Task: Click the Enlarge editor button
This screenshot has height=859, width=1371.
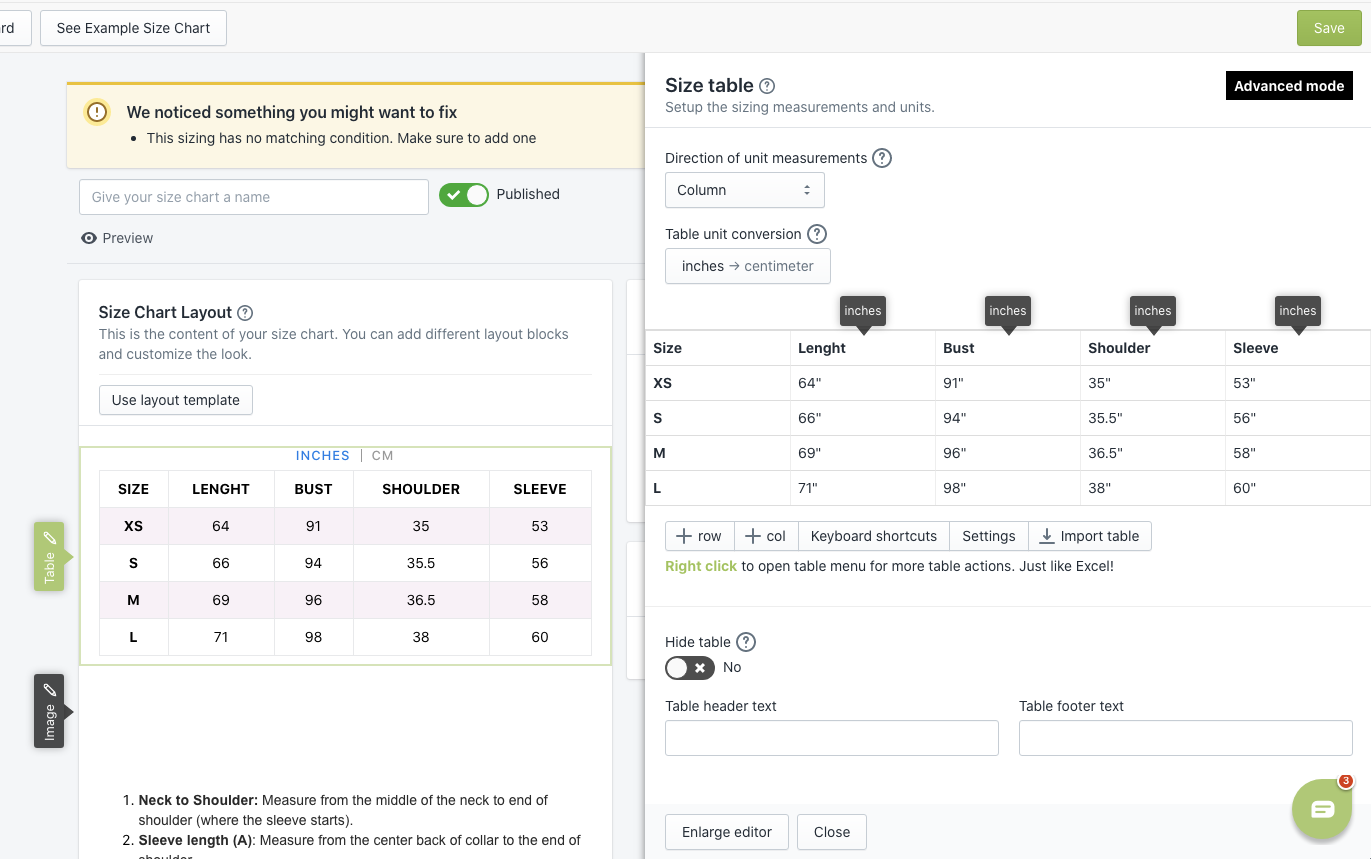Action: 727,832
